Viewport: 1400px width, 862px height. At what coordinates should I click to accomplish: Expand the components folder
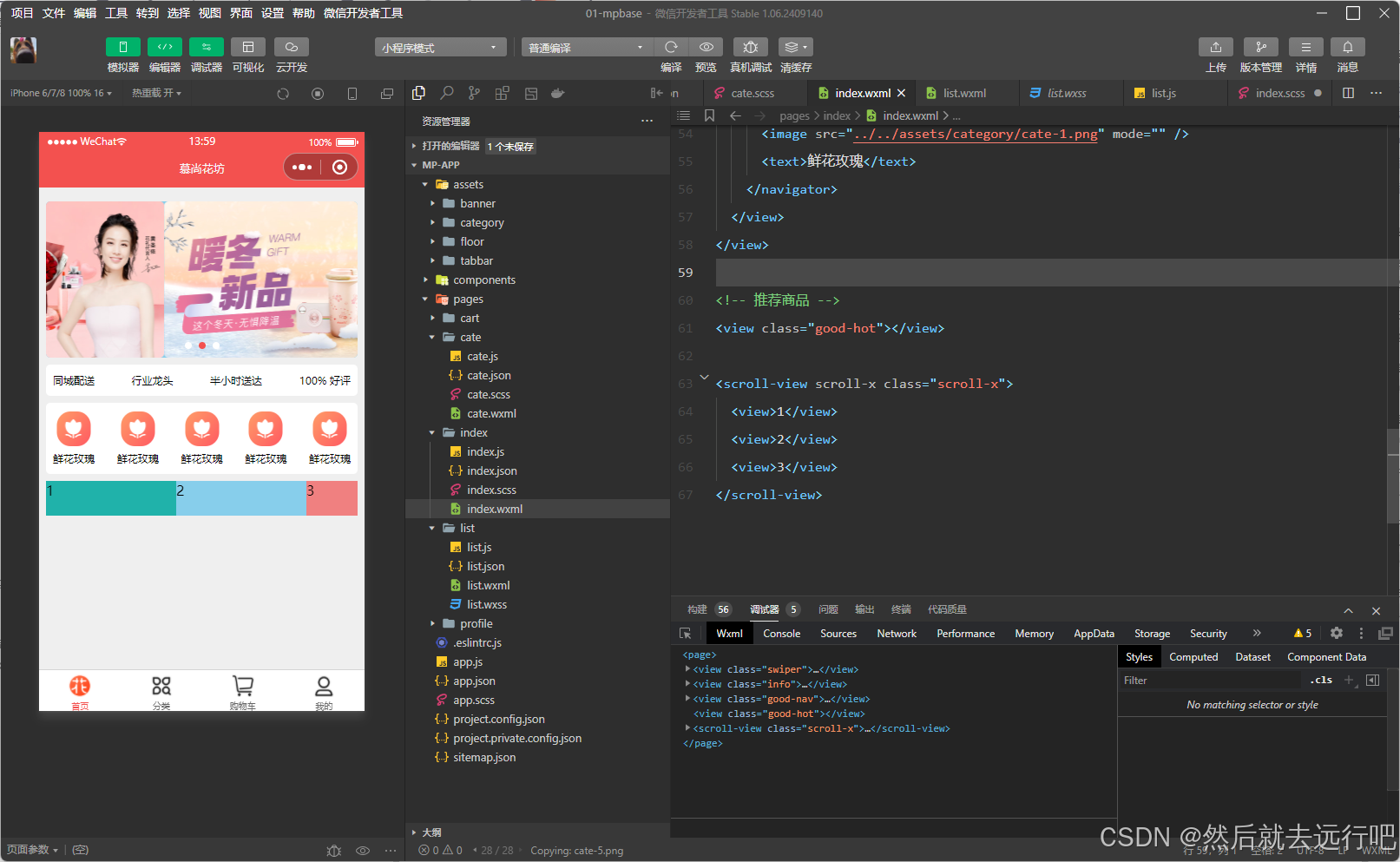[x=483, y=280]
